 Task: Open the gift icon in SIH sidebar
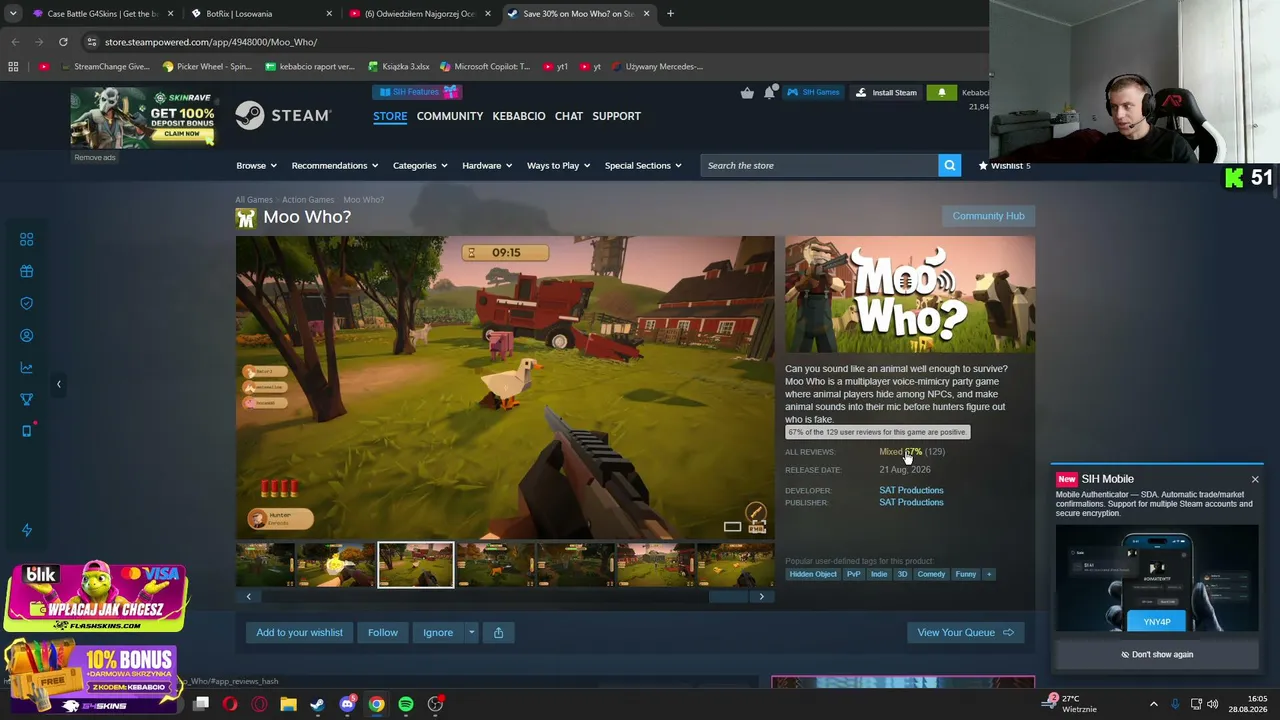[27, 271]
